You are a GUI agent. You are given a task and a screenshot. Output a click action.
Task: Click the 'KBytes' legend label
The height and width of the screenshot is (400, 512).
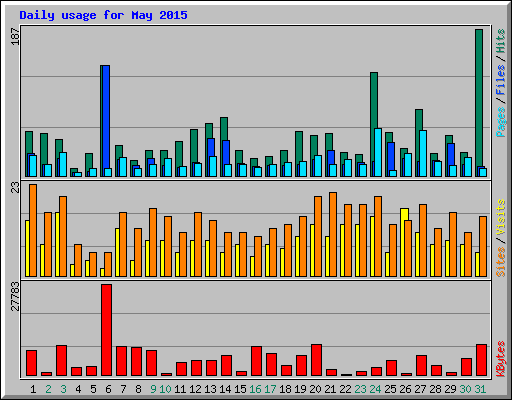[x=501, y=359]
